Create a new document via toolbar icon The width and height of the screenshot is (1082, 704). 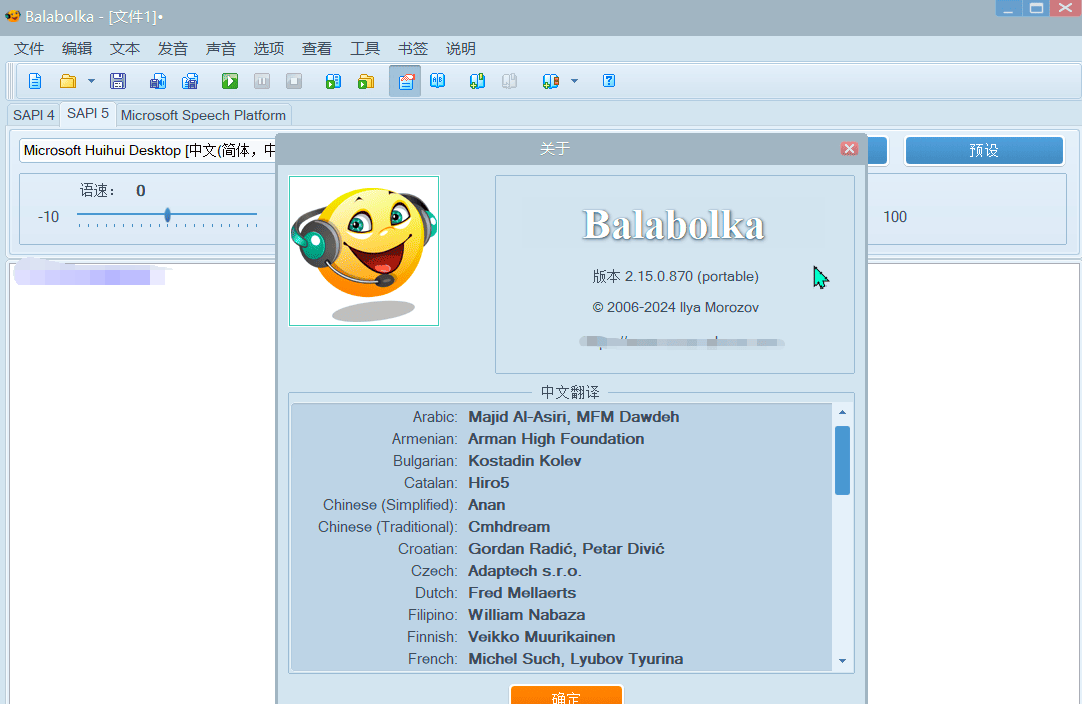pyautogui.click(x=35, y=81)
